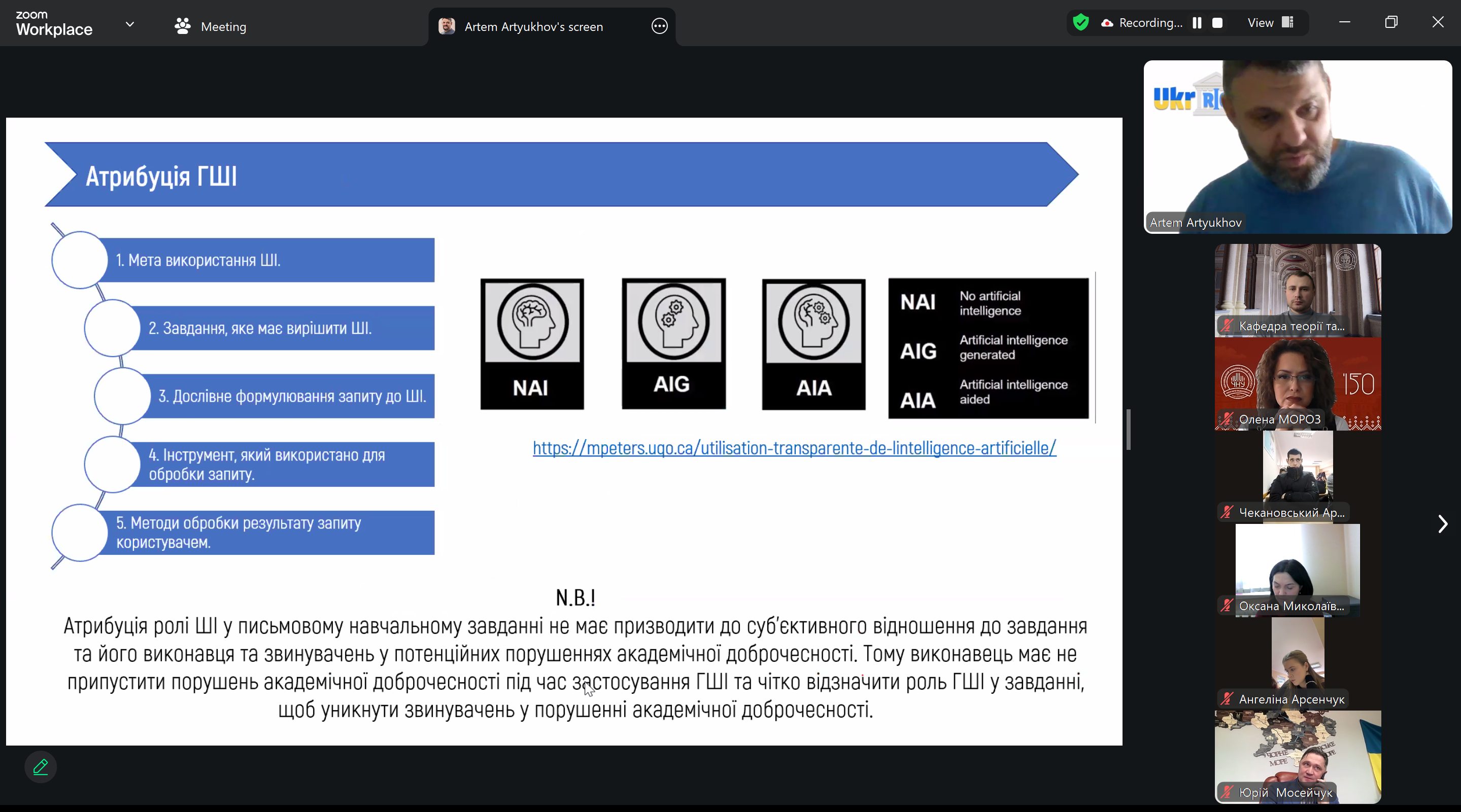Click the annotate pencil button
The image size is (1461, 812).
point(41,767)
